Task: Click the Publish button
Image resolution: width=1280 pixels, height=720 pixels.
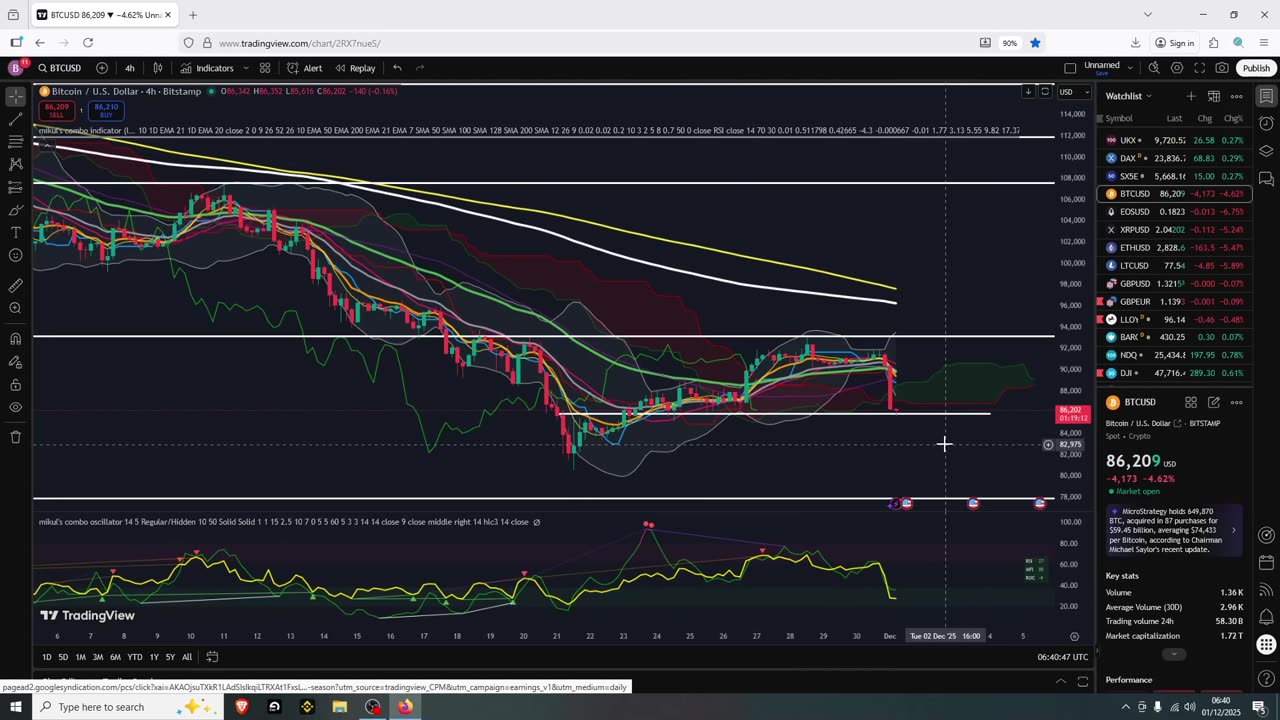Action: pos(1256,68)
